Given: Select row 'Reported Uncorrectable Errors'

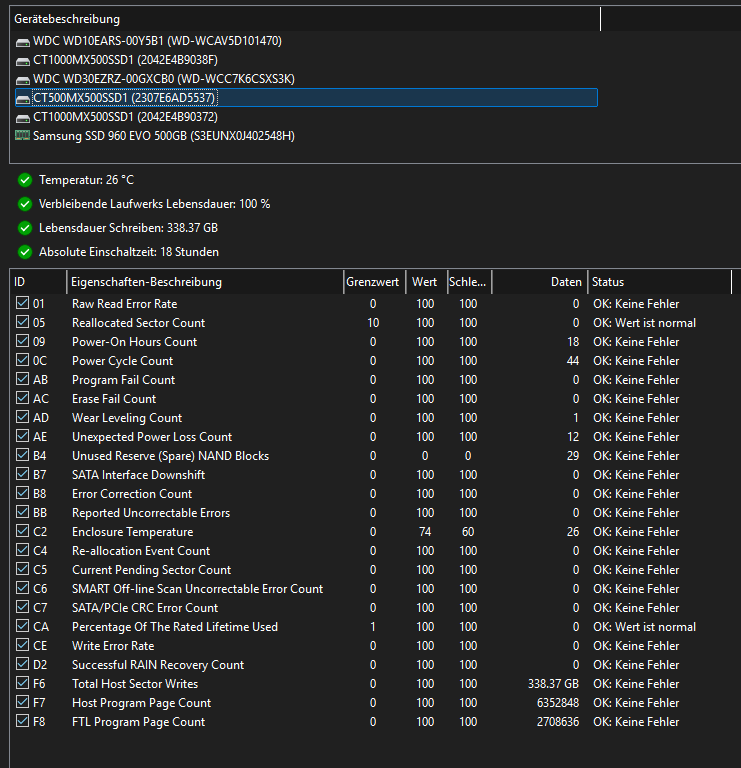Looking at the screenshot, I should pyautogui.click(x=372, y=513).
